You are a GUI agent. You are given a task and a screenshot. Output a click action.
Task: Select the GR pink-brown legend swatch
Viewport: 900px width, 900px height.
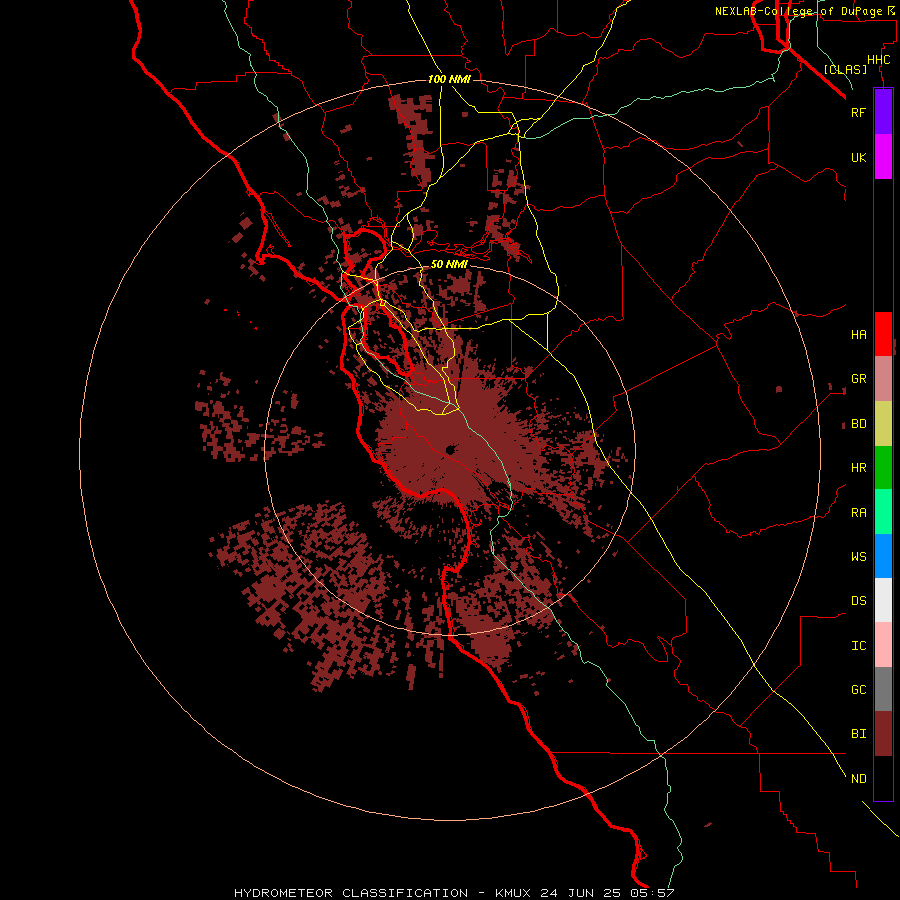click(883, 379)
